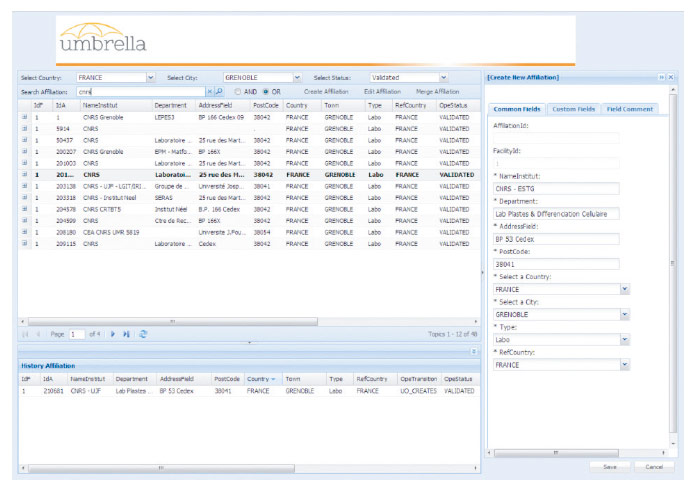Refresh the affiliation grid
Viewport: 699px width, 489px height.
[143, 334]
